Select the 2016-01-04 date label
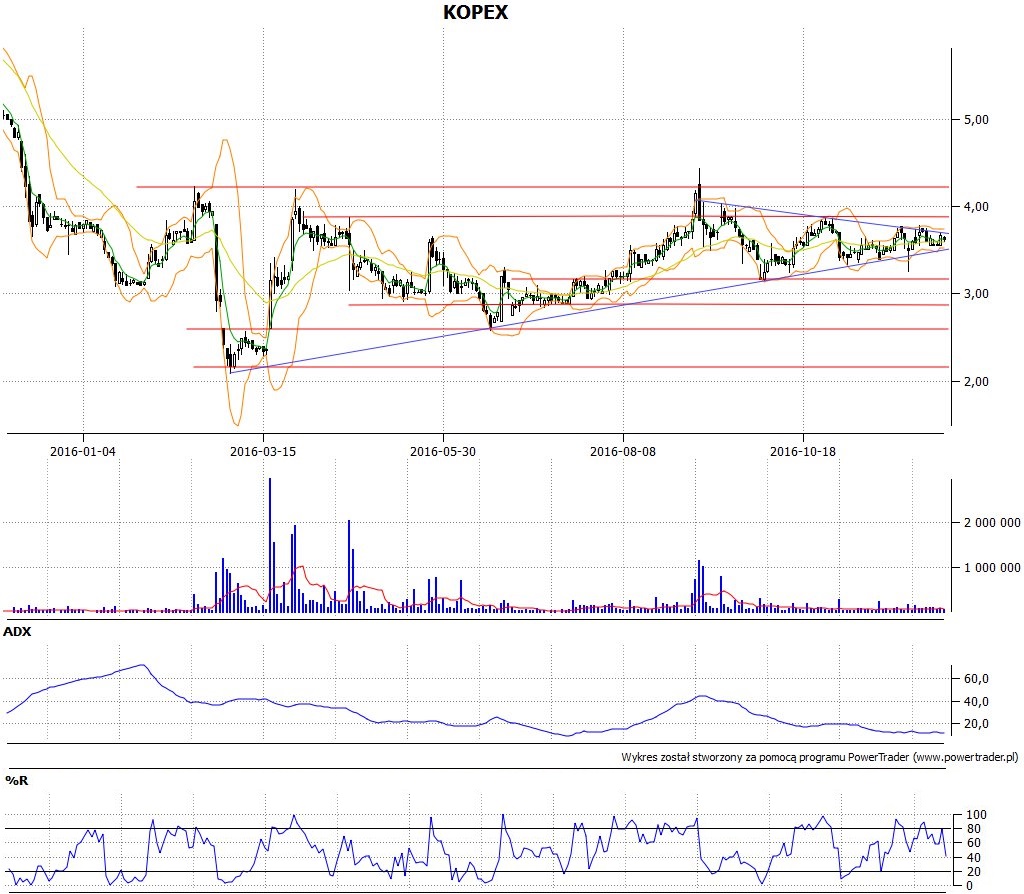 pyautogui.click(x=83, y=451)
